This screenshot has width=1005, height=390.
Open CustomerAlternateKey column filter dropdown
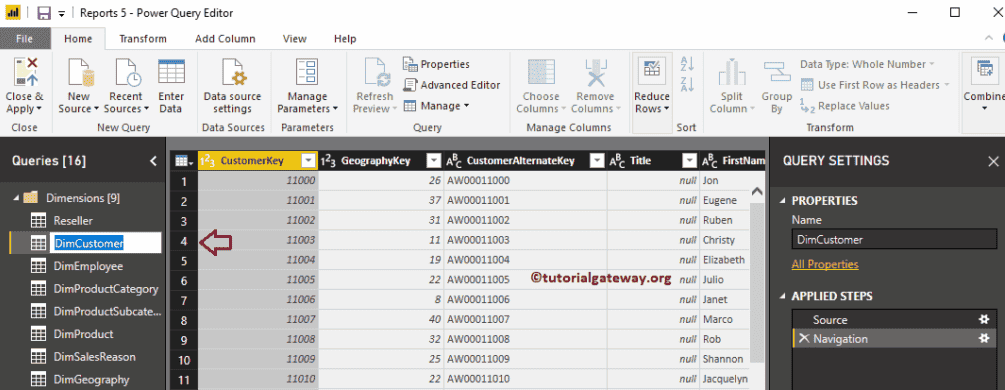(597, 161)
